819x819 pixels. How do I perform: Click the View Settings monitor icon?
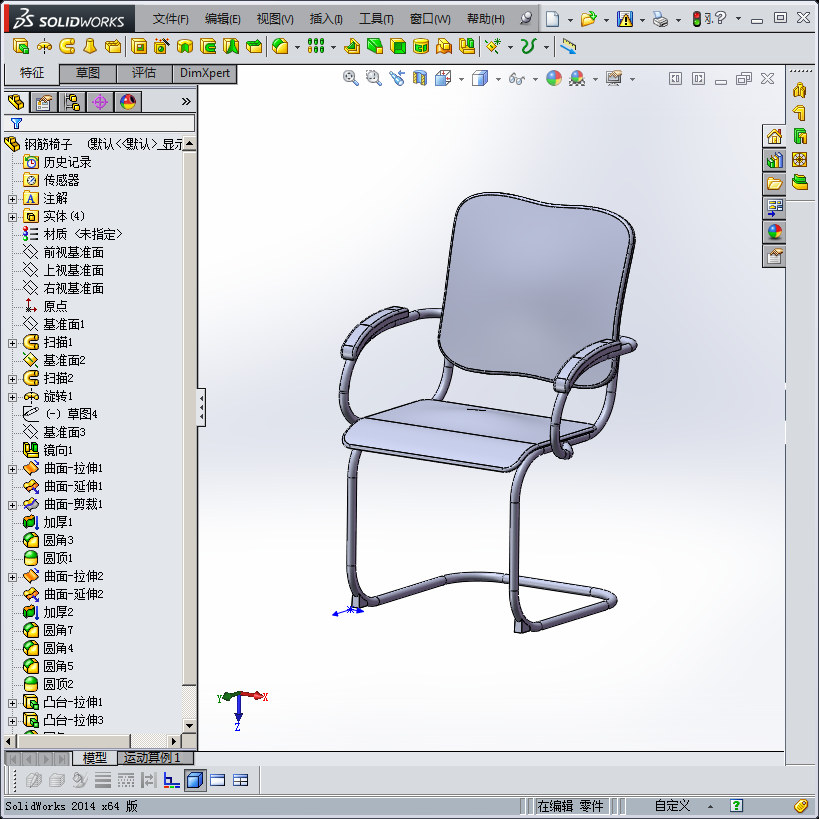(614, 79)
